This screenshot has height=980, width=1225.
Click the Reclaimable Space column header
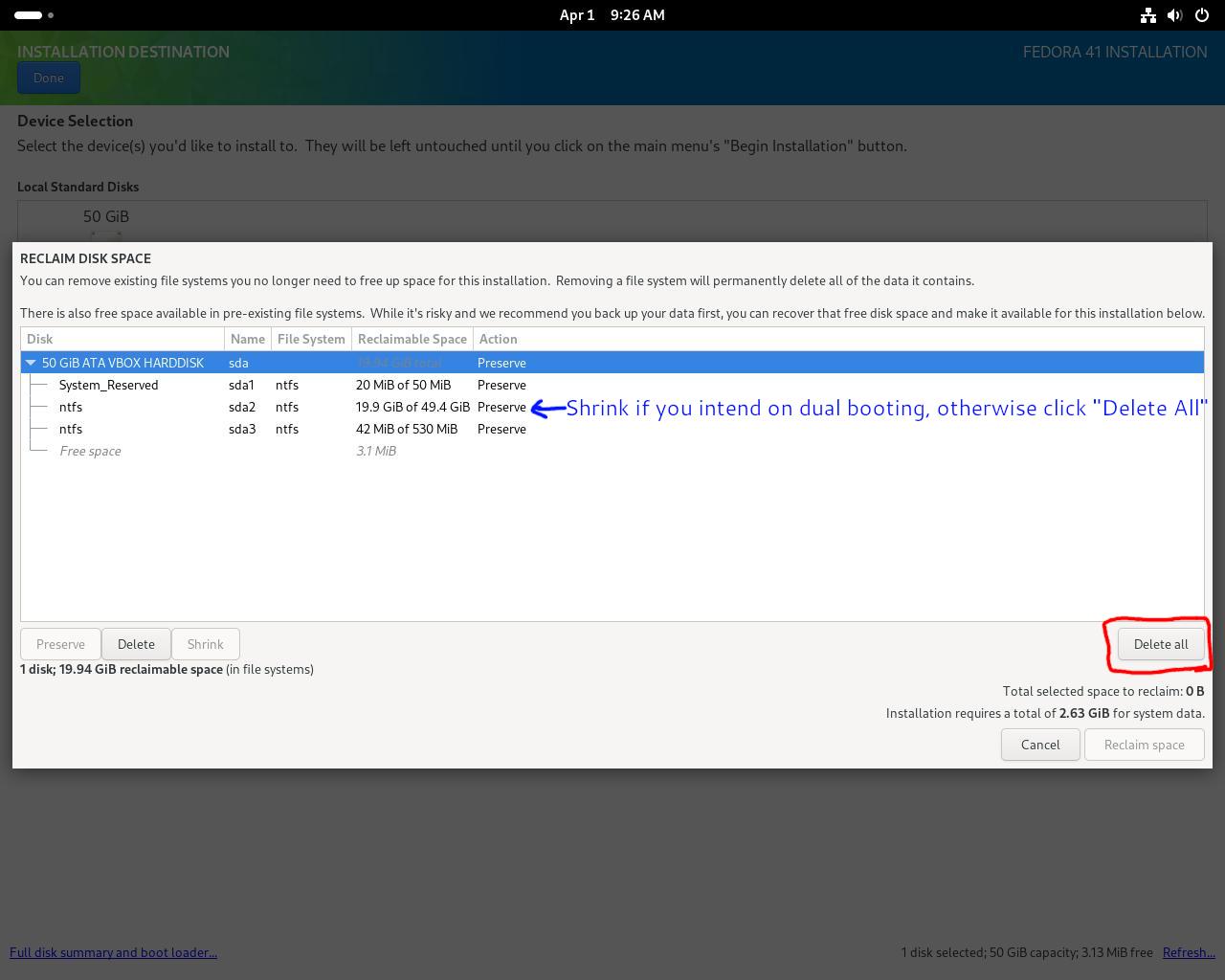[x=412, y=339]
